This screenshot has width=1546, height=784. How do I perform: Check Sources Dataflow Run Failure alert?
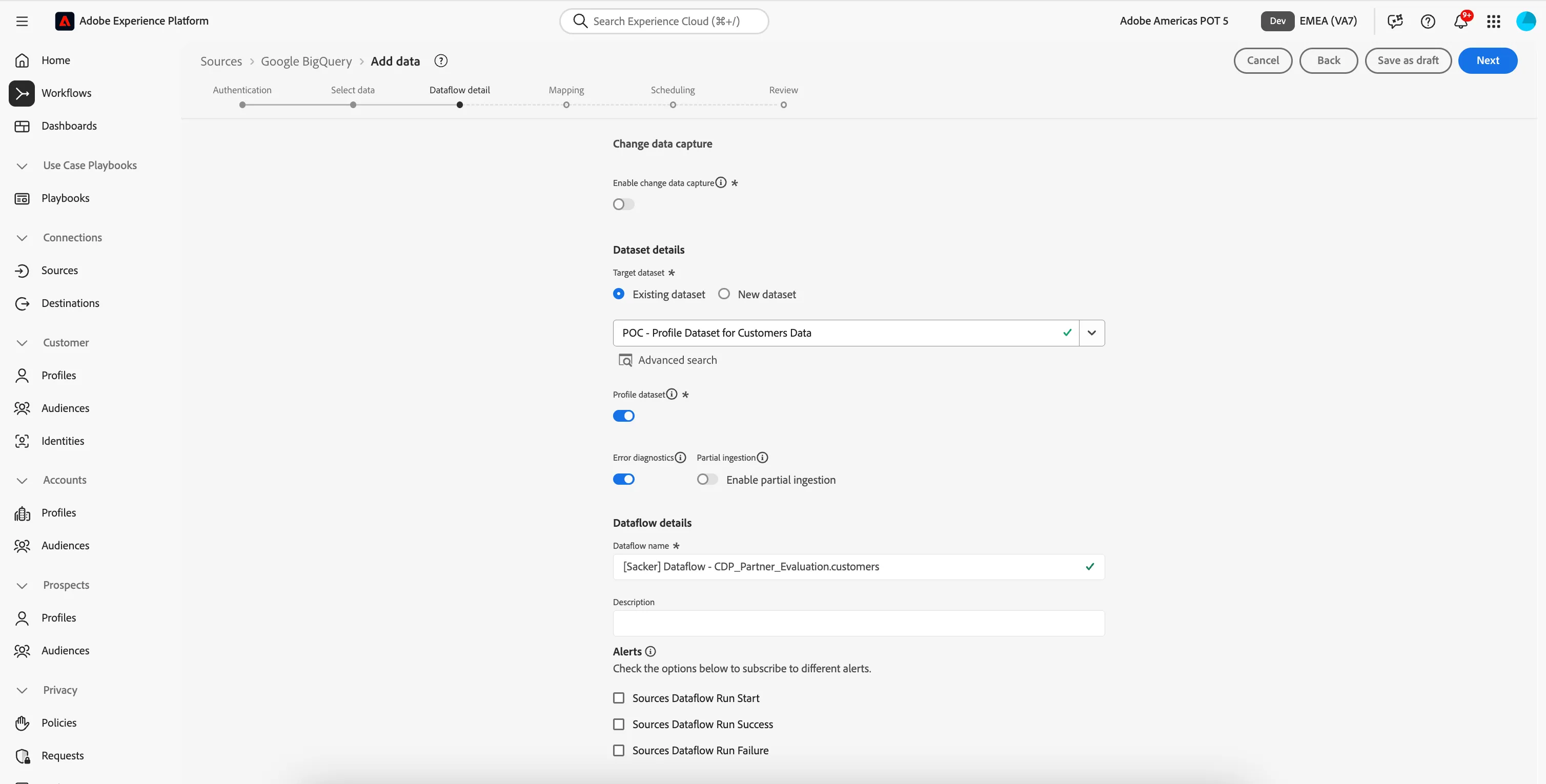619,750
